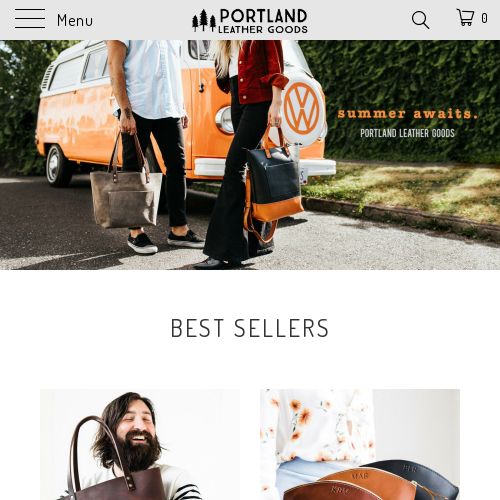Click the Menu text label
This screenshot has height=500, width=500.
click(x=75, y=20)
